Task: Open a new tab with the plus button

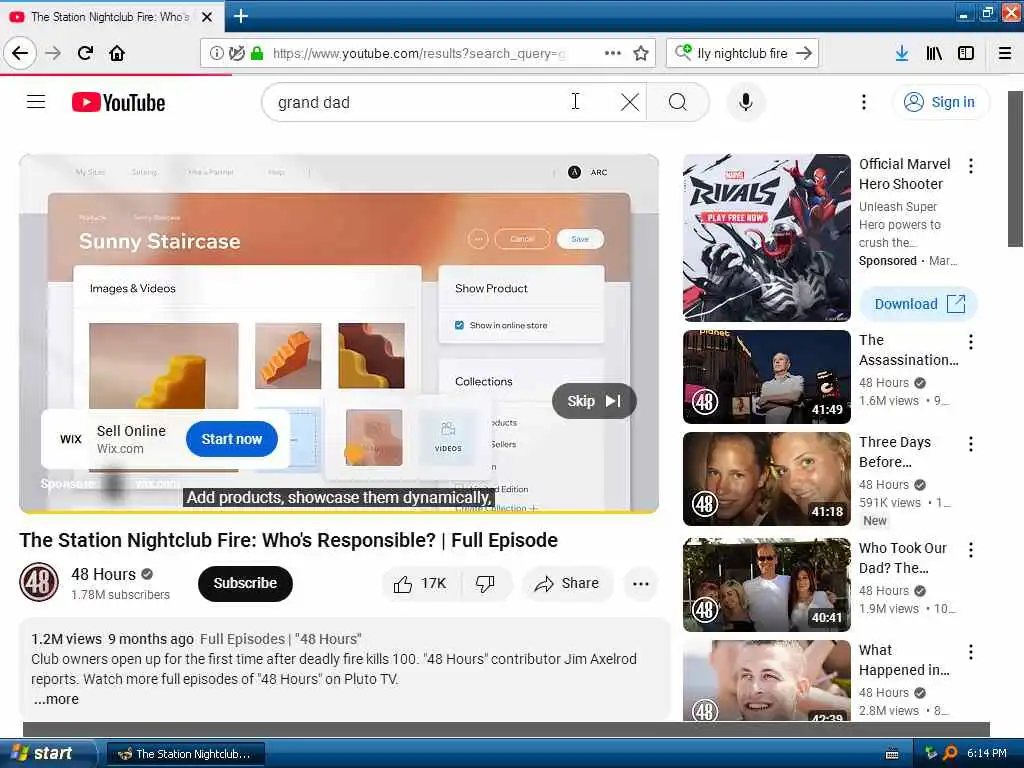Action: (240, 16)
